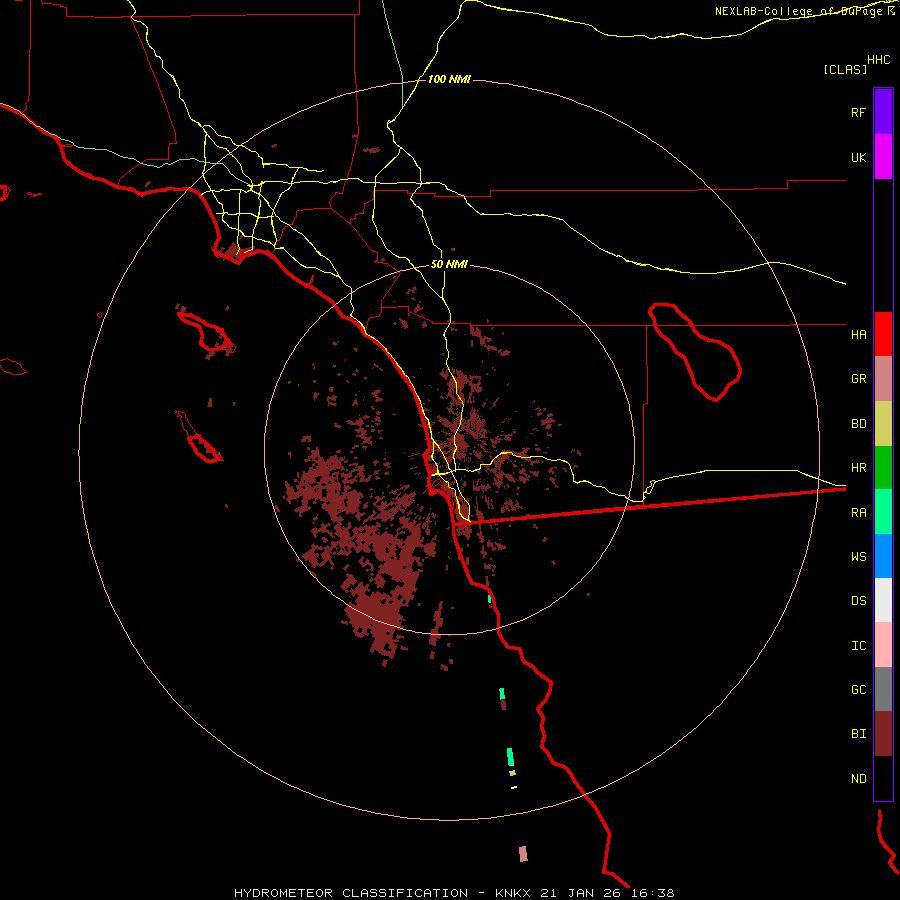Viewport: 900px width, 900px height.
Task: Click the IC pink legend swatch
Action: pyautogui.click(x=883, y=645)
